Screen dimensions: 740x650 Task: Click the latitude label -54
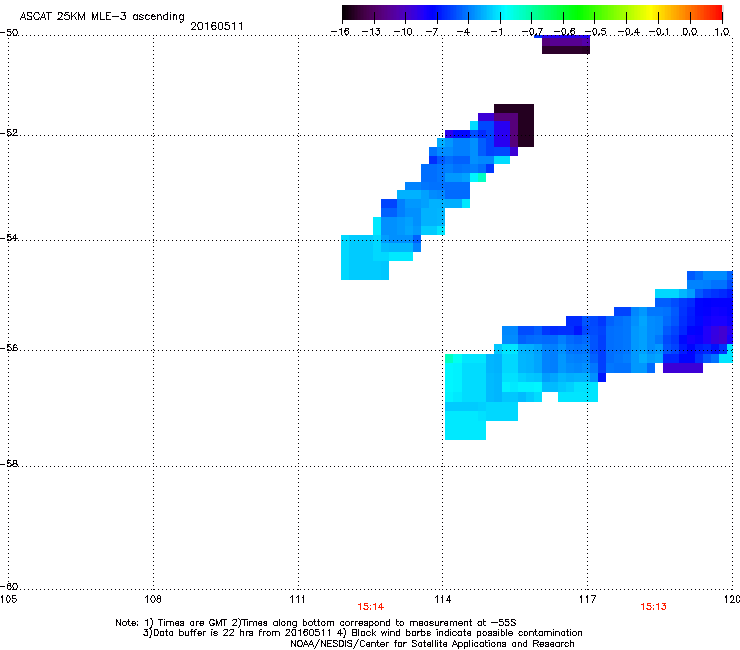tap(9, 238)
